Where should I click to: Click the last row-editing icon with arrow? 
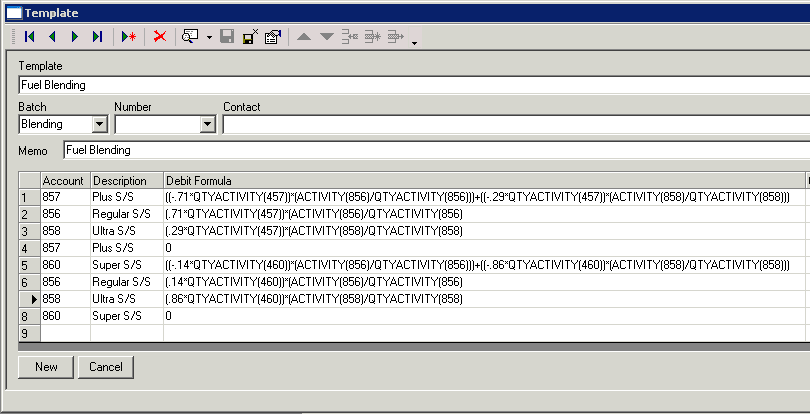pos(395,37)
